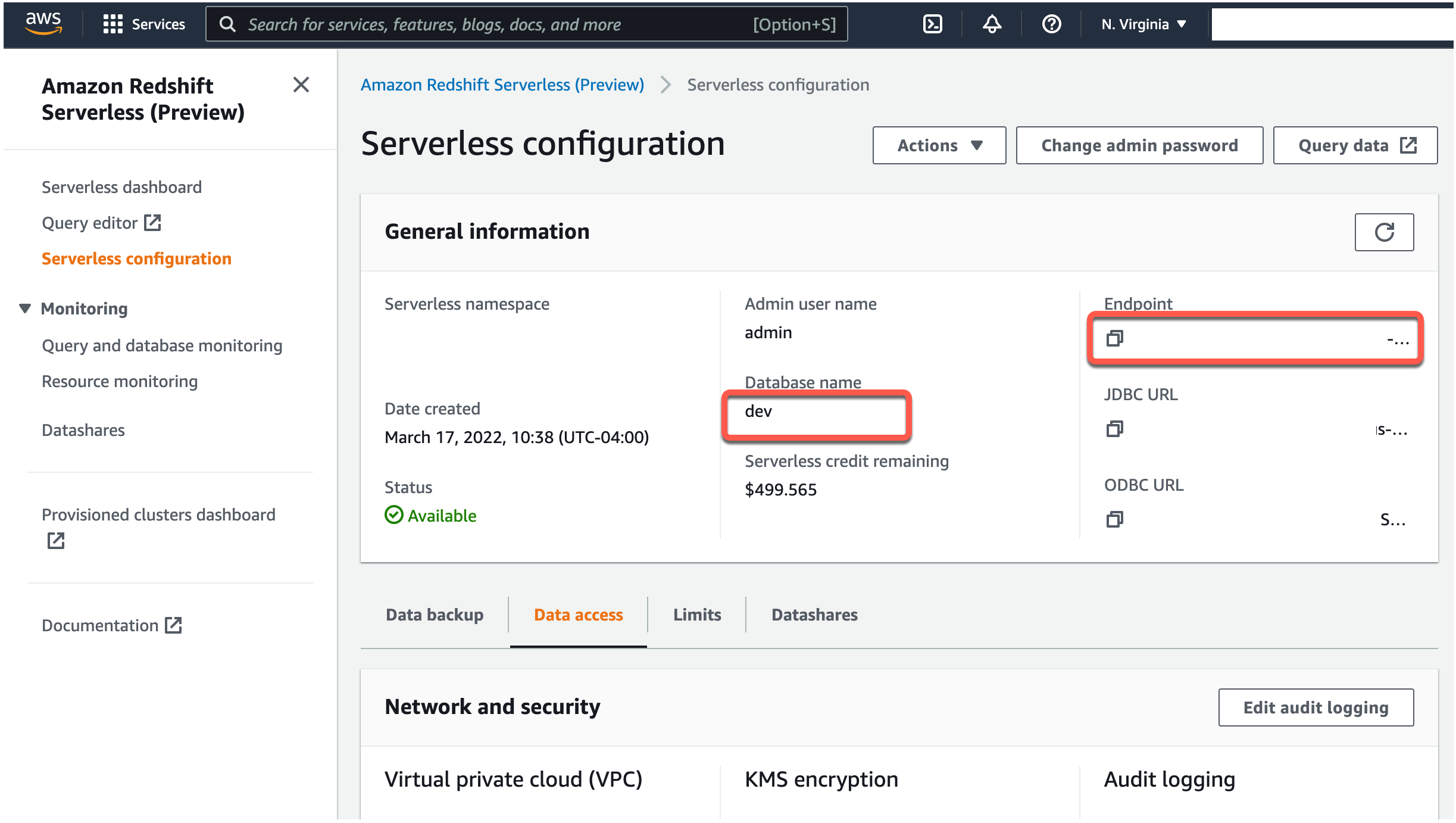The image size is (1456, 823).
Task: Collapse the Monitoring section
Action: click(25, 308)
